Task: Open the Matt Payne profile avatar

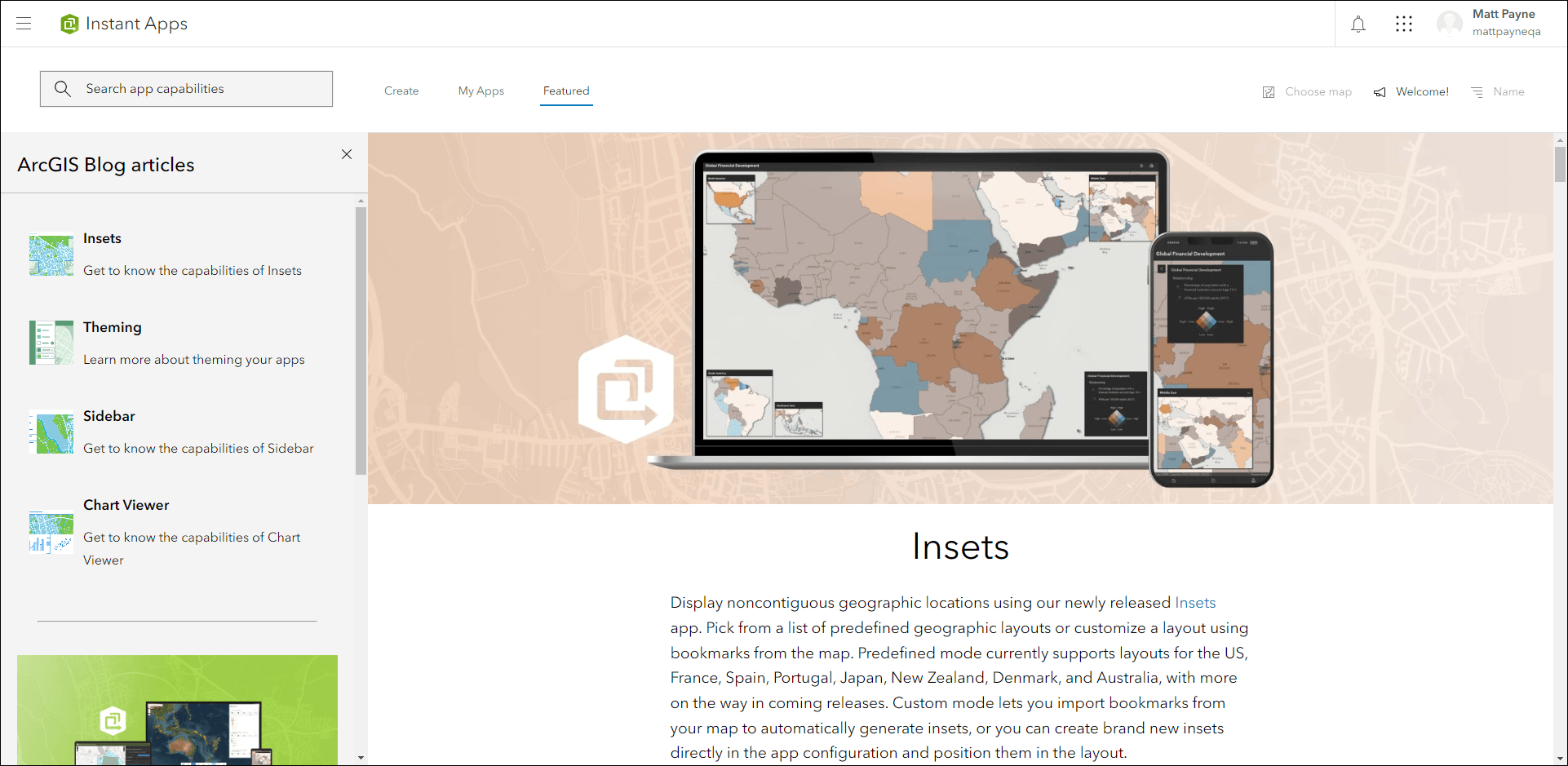Action: (1450, 24)
